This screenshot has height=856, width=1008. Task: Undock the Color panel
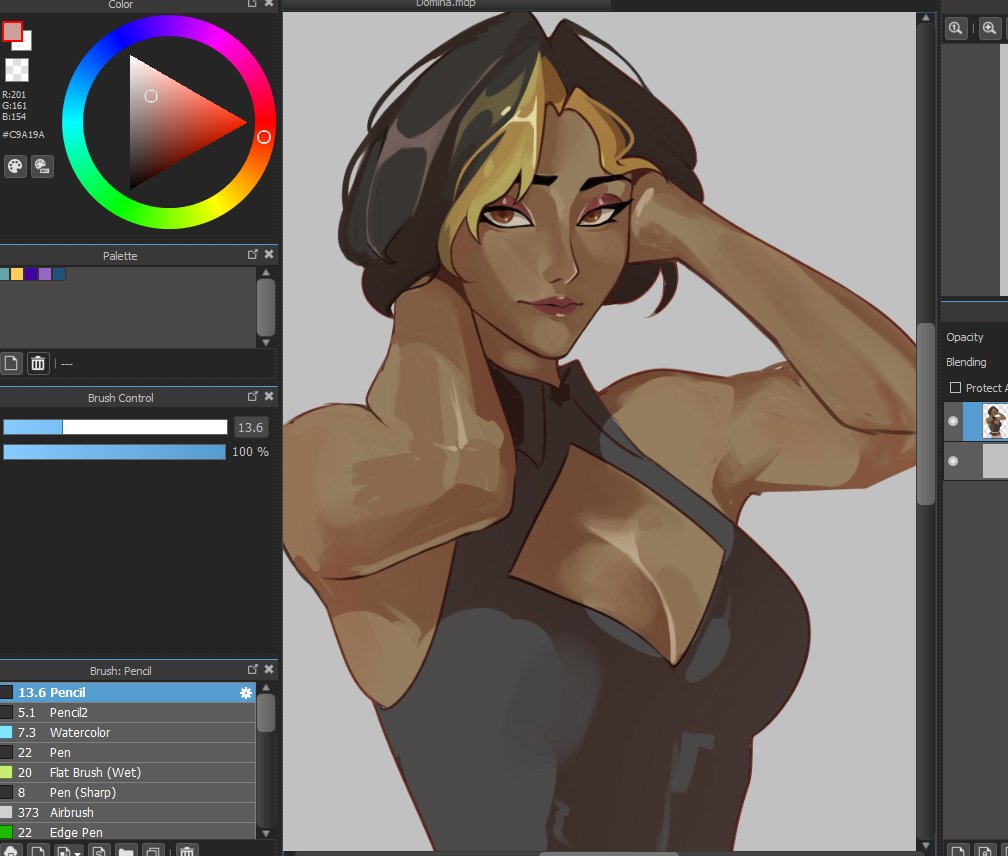pos(253,3)
